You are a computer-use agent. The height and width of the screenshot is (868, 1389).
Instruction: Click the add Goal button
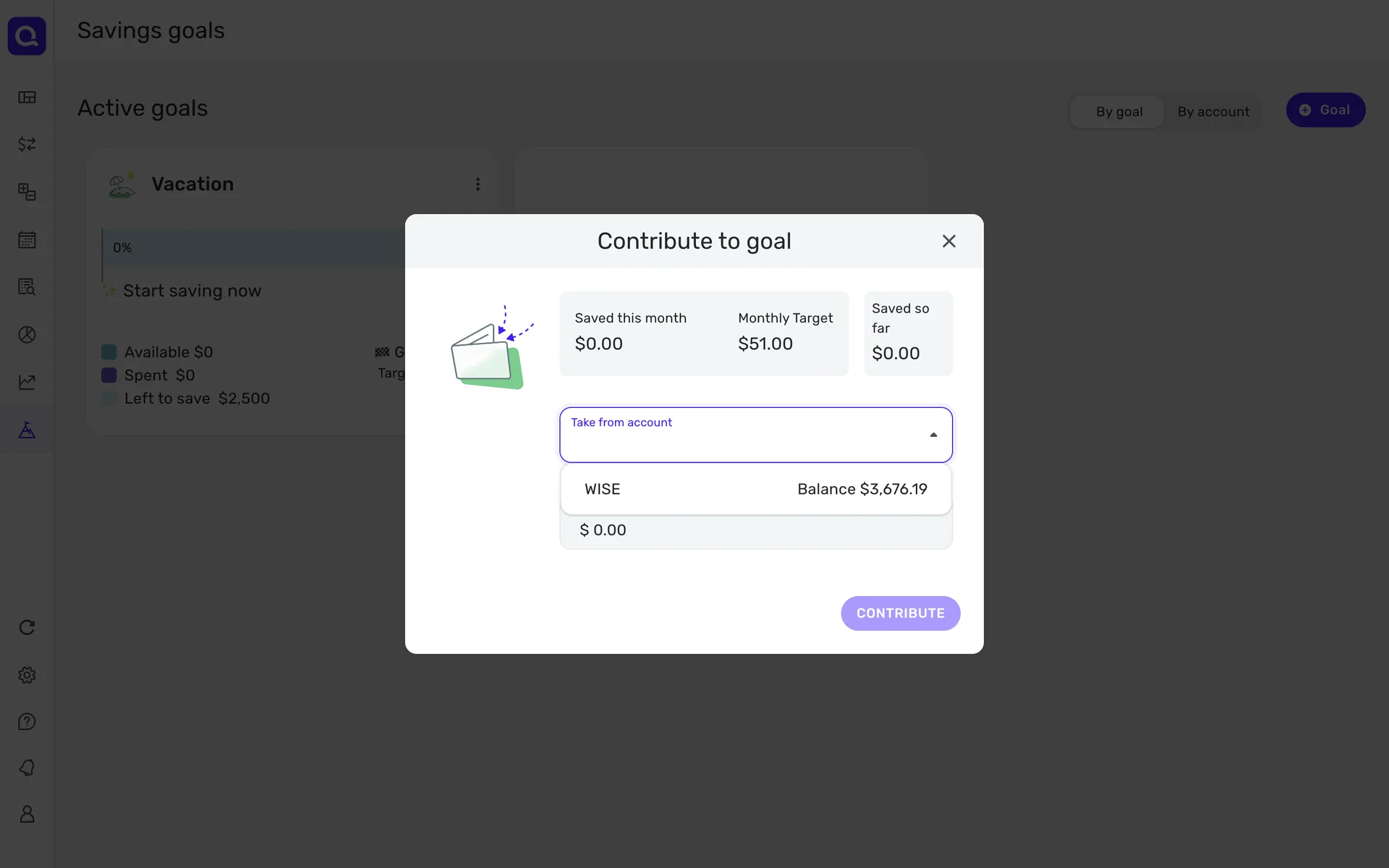point(1325,110)
